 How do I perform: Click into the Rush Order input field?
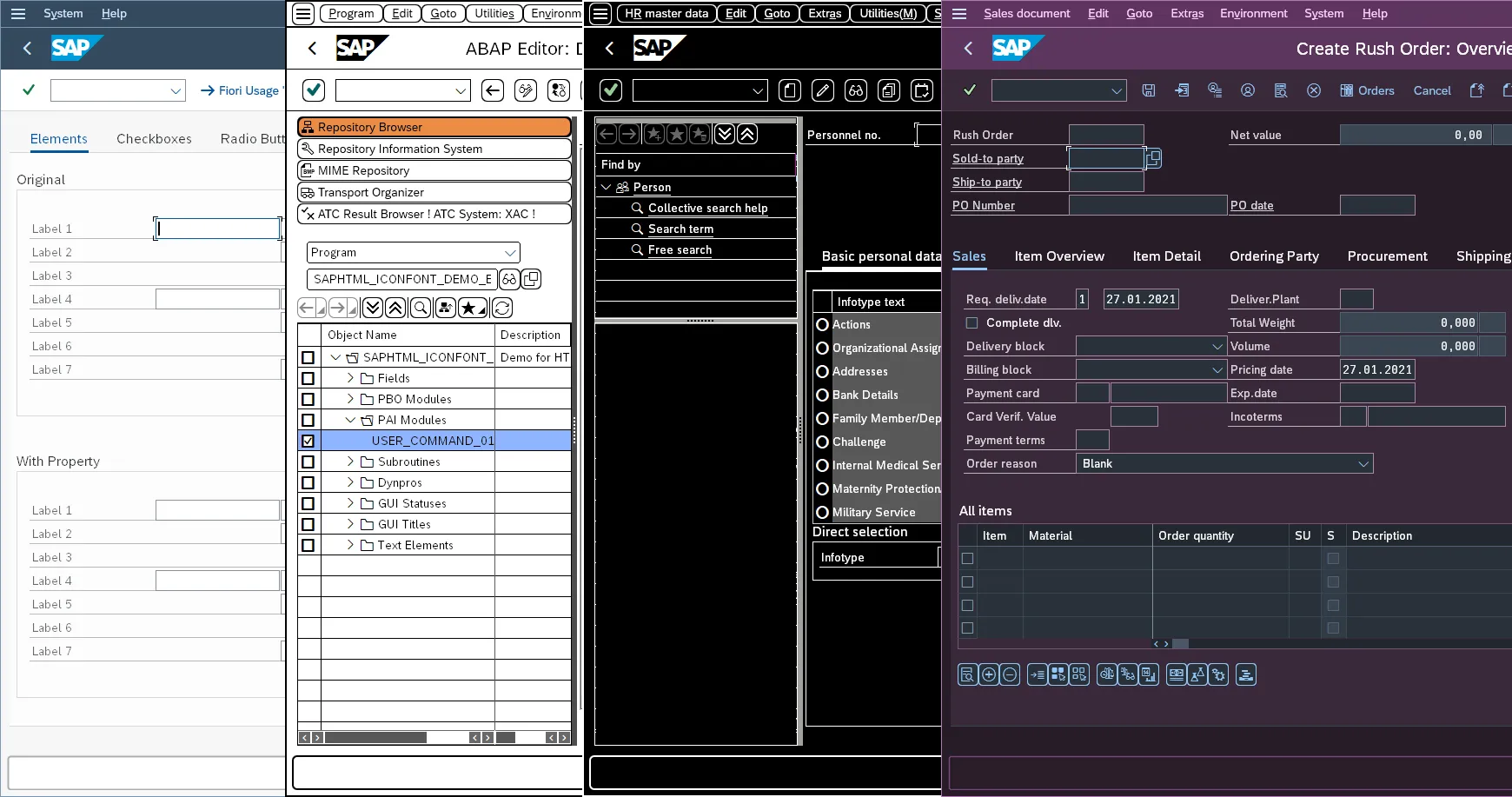pyautogui.click(x=1106, y=135)
